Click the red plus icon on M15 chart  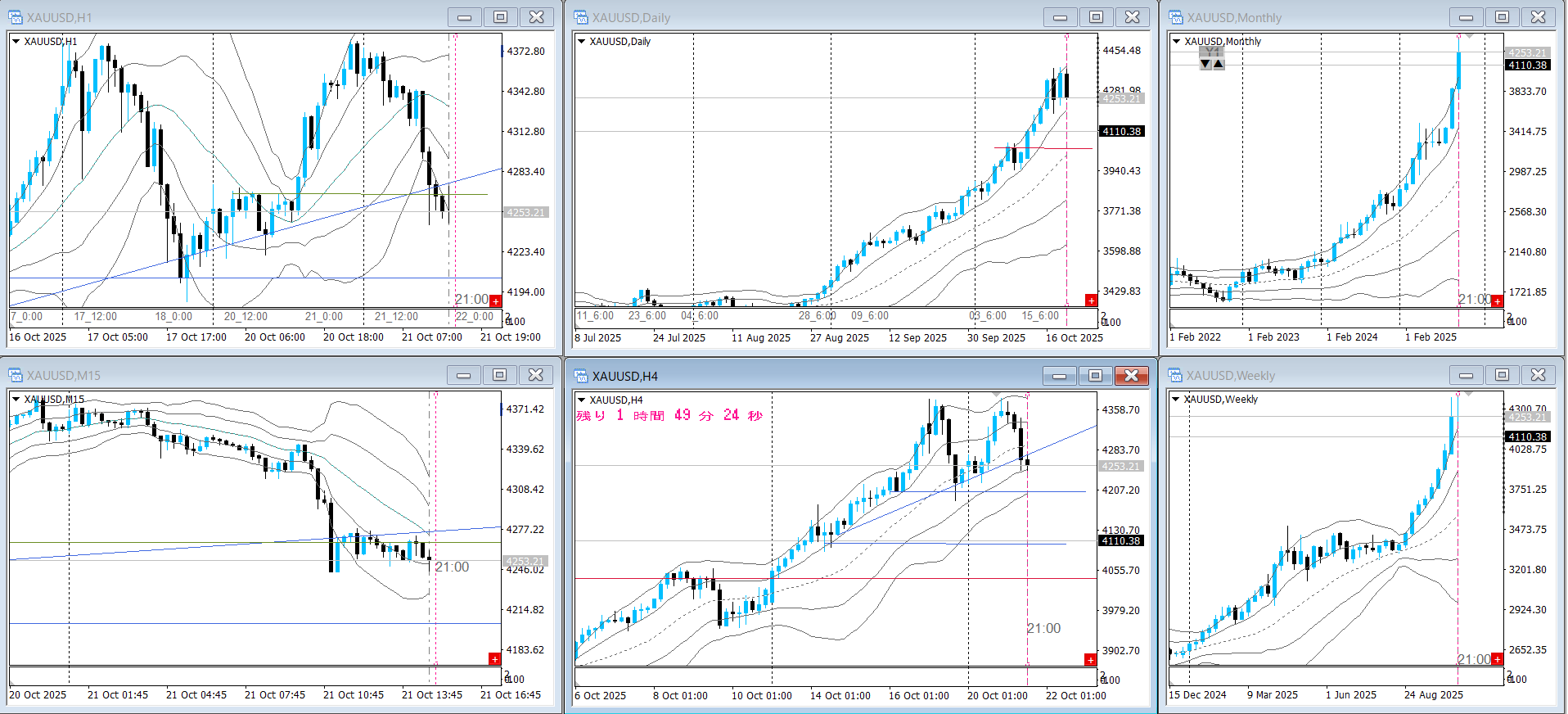[x=494, y=659]
